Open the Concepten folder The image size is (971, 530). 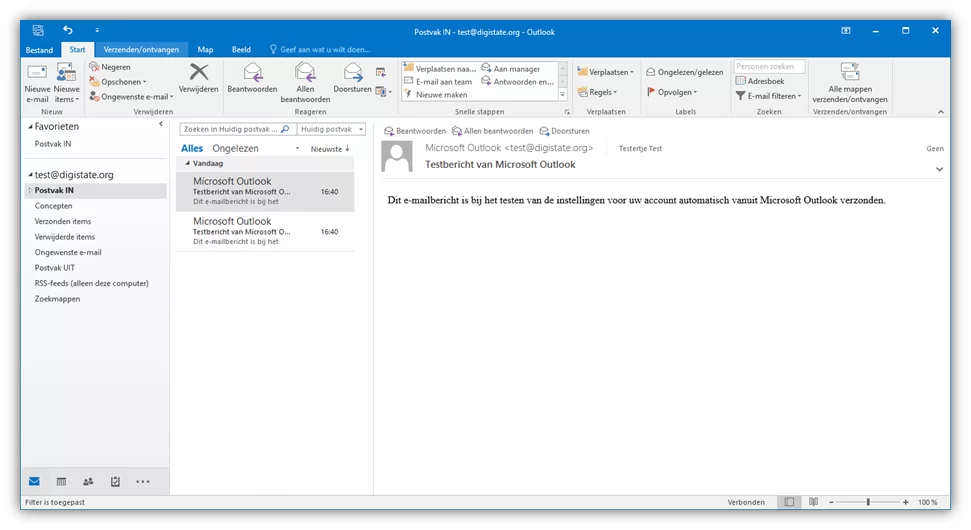click(54, 206)
